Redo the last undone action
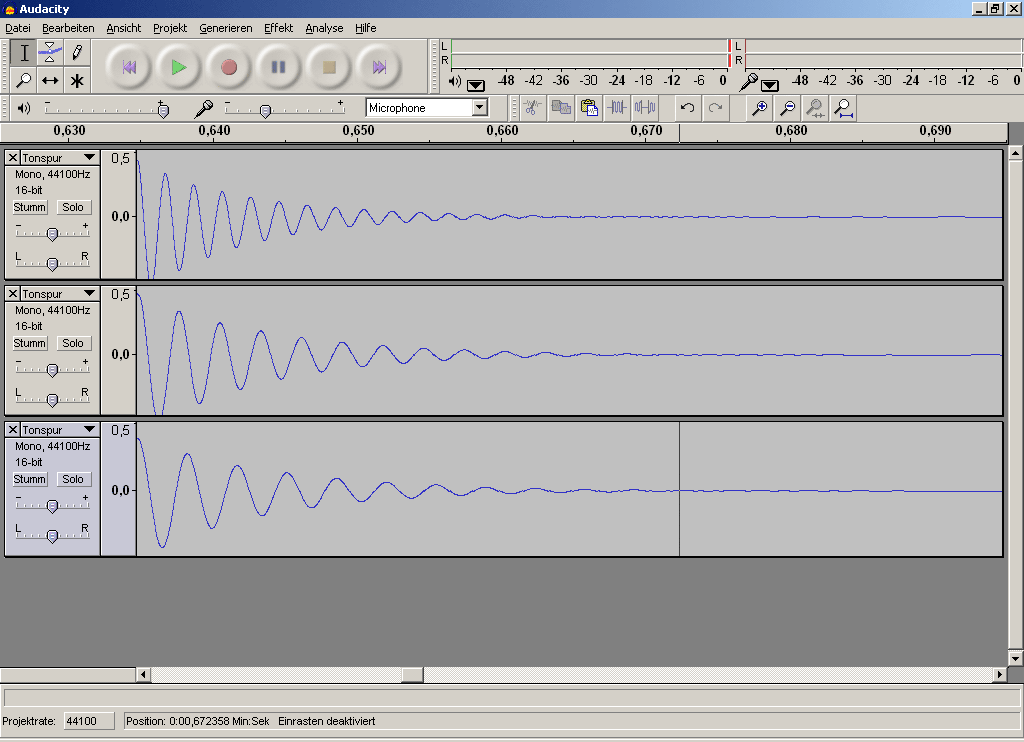 (715, 108)
